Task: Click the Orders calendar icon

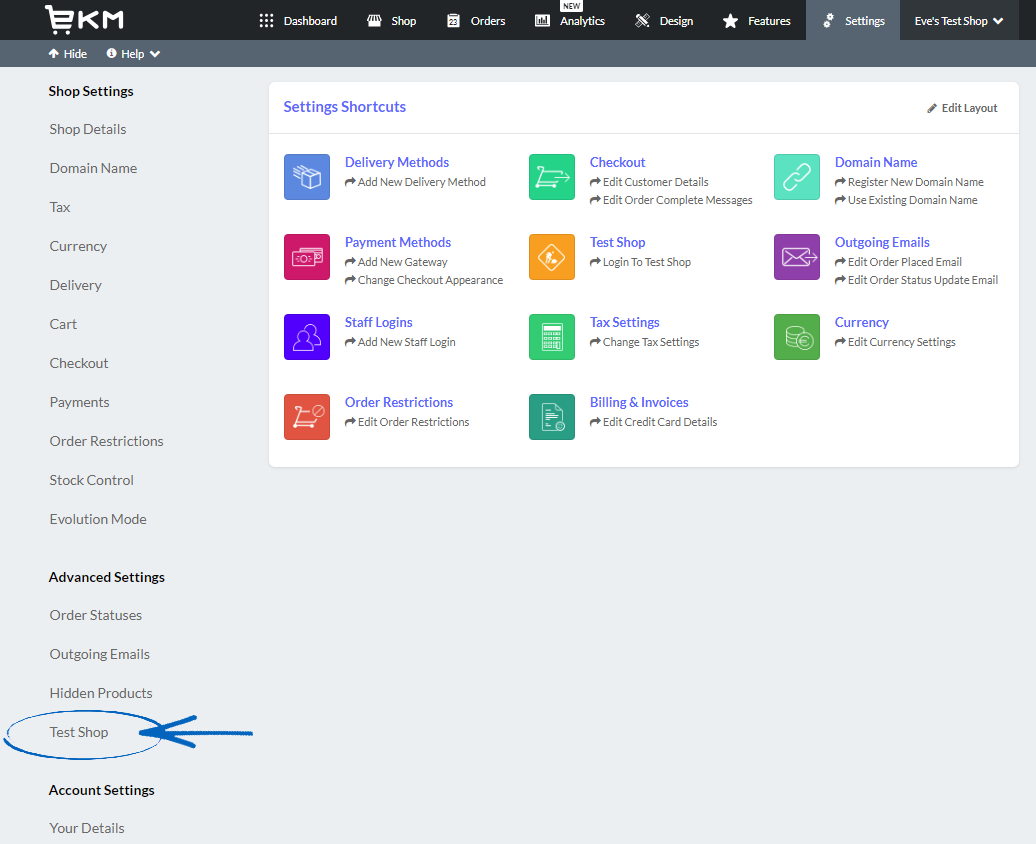Action: click(x=453, y=21)
